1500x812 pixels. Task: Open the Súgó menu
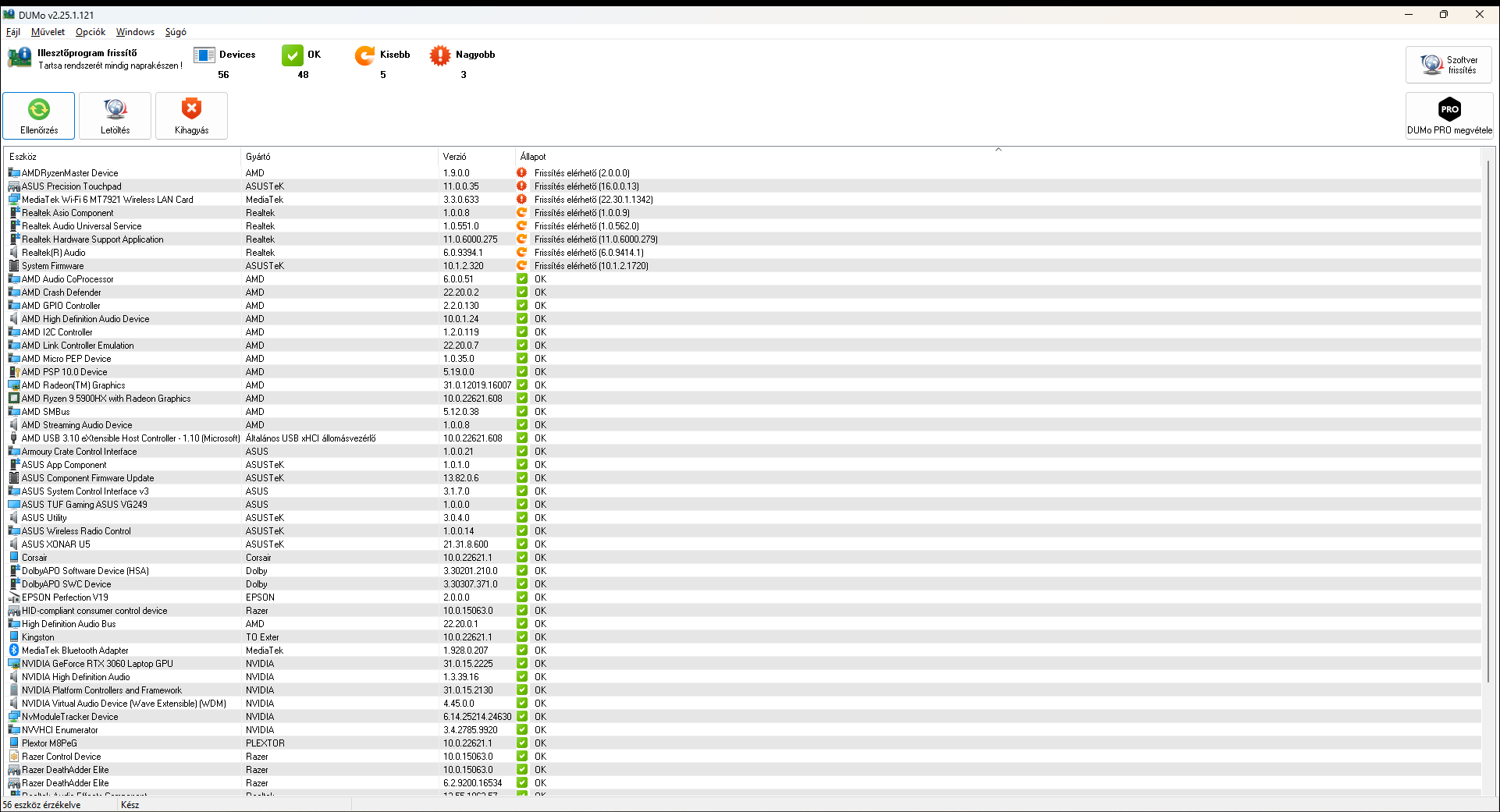176,32
